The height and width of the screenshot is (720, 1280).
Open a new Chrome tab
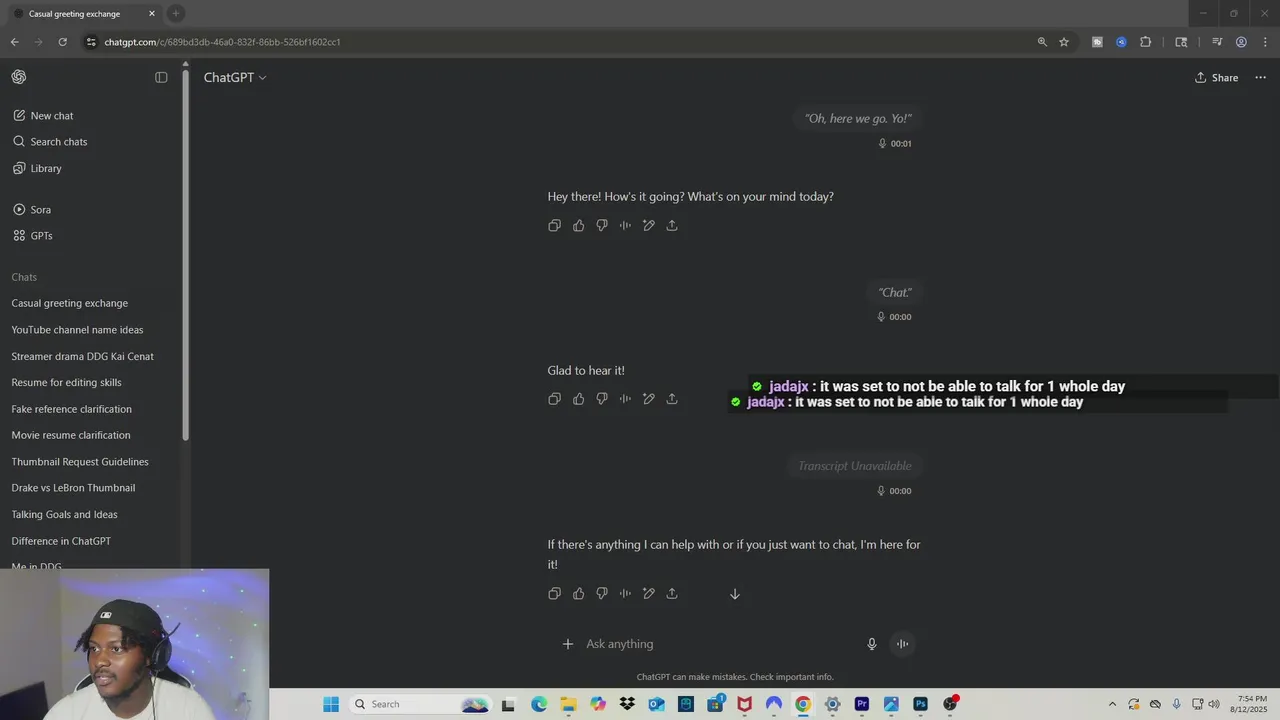(175, 13)
